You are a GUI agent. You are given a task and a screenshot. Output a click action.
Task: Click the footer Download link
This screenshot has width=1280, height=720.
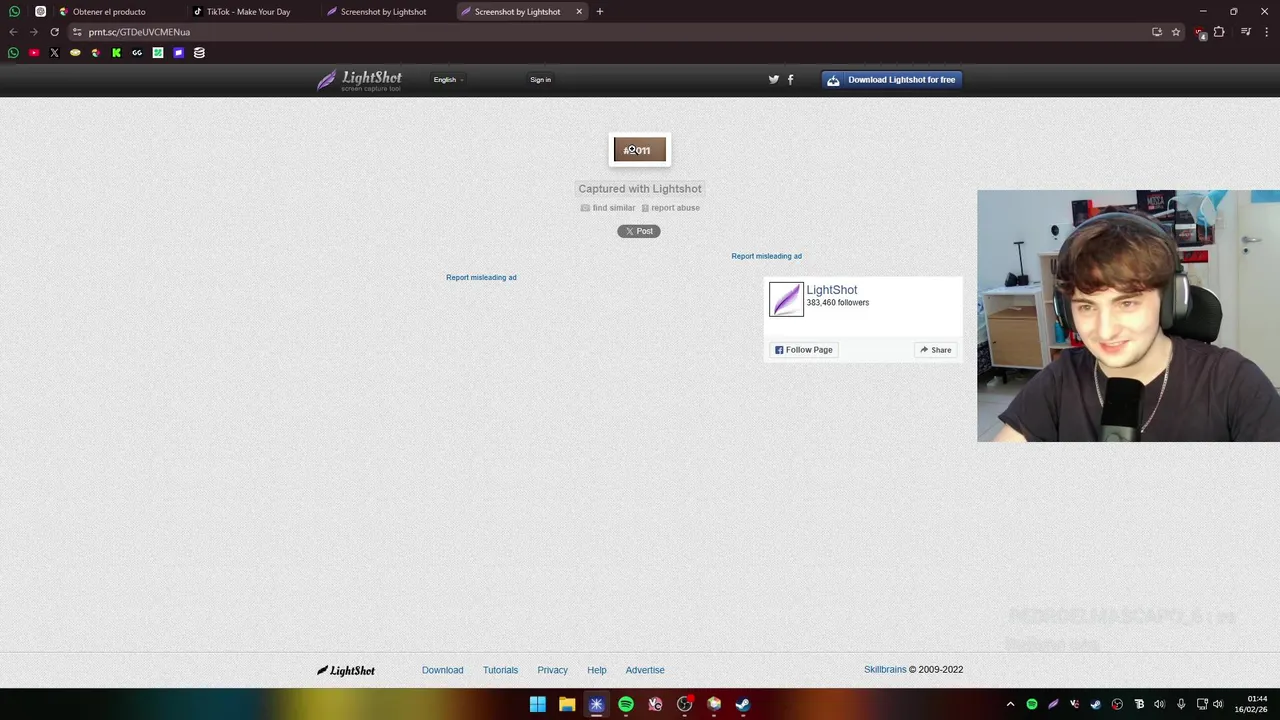(x=442, y=670)
